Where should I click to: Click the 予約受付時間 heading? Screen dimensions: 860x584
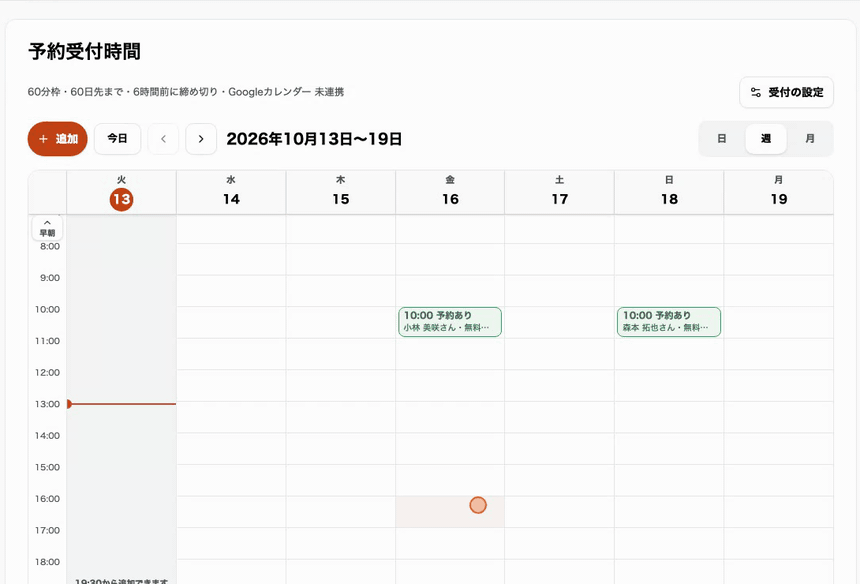[84, 52]
